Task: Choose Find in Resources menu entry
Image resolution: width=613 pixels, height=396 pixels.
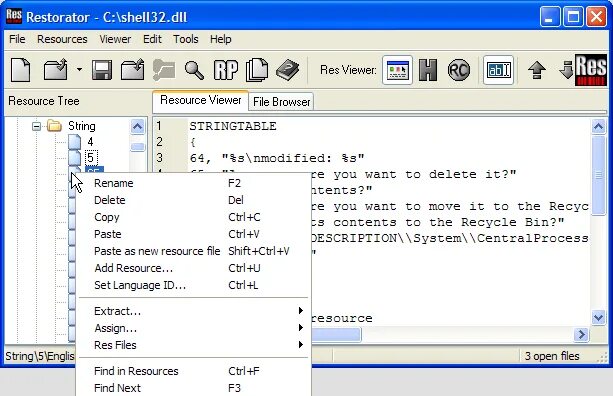Action: point(194,371)
